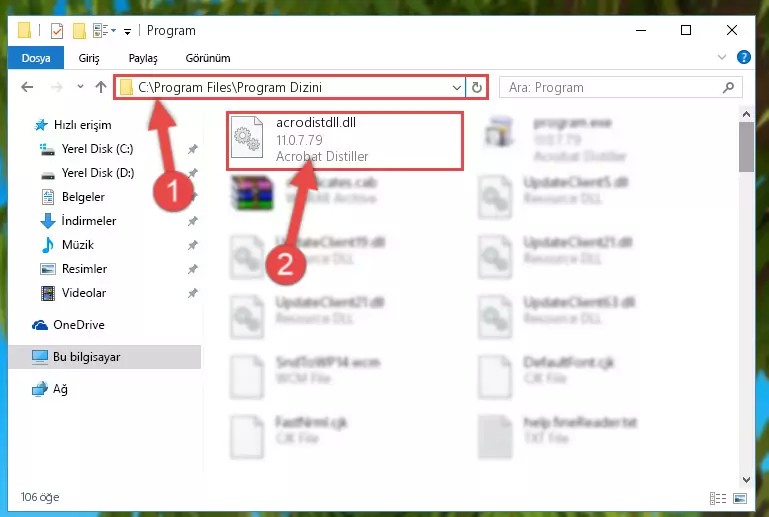Select the acrodistdll.dll file
The width and height of the screenshot is (769, 517).
coord(345,141)
